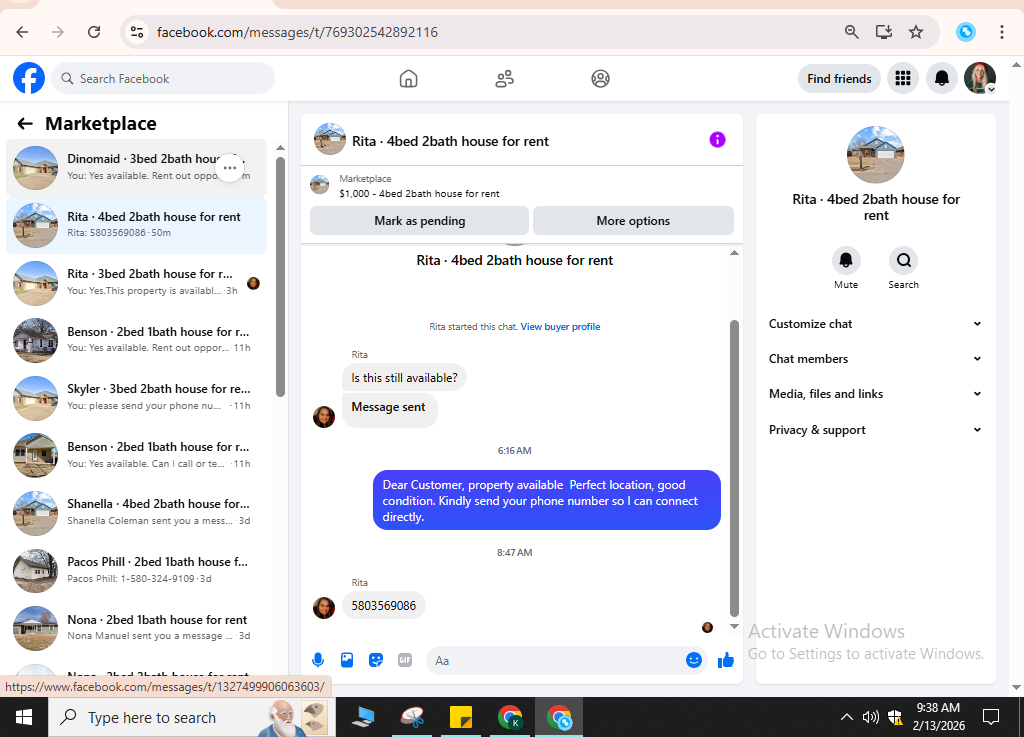This screenshot has height=737, width=1024.
Task: Choose a GIF with the GIF icon
Action: click(x=405, y=660)
